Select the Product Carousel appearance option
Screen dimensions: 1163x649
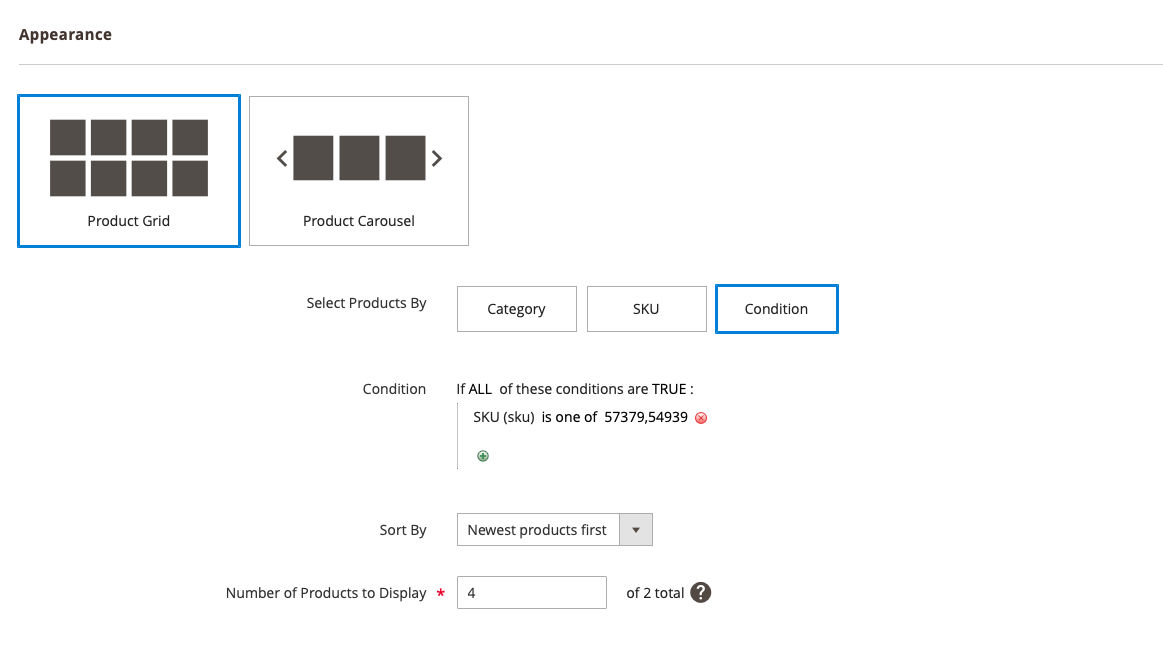click(358, 170)
